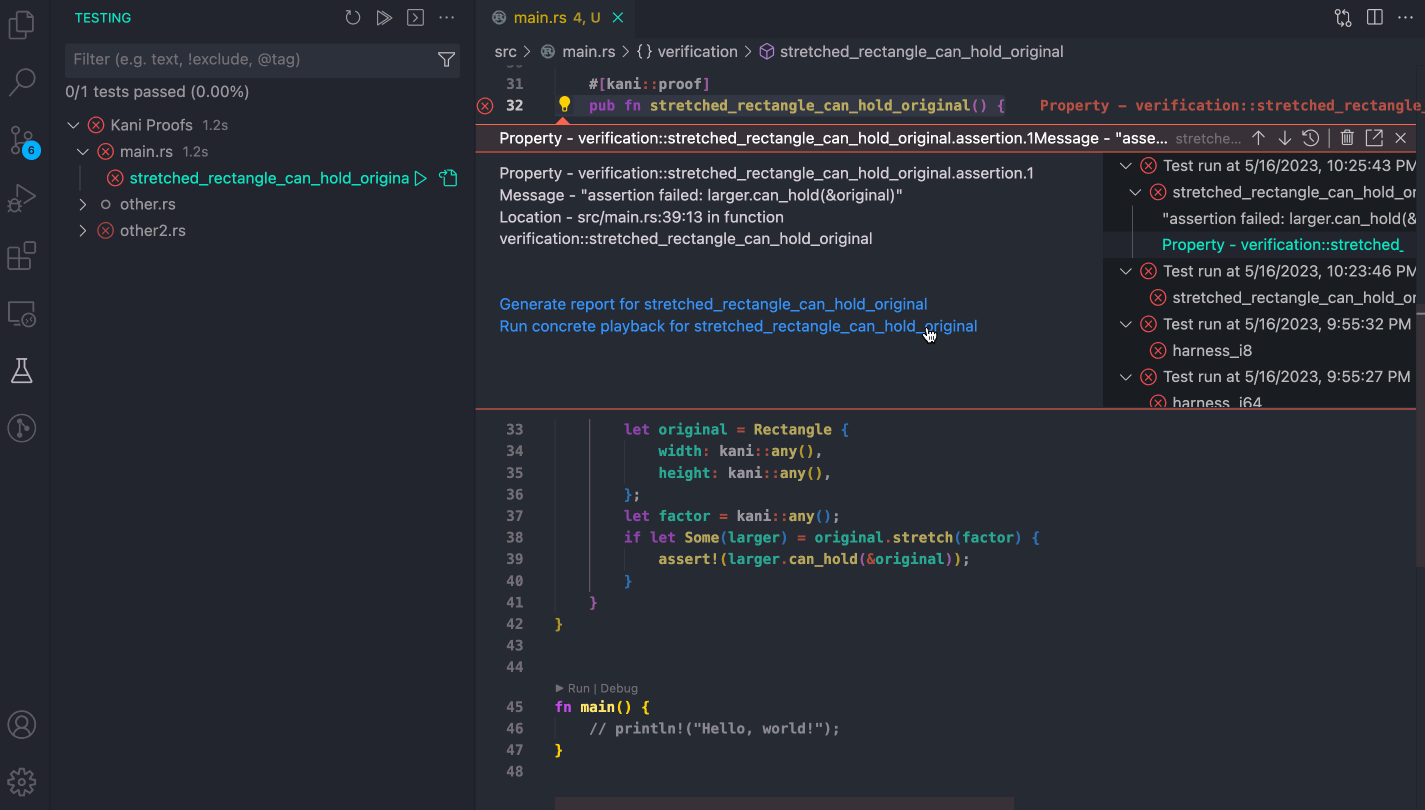Split the editor right
Image resolution: width=1425 pixels, height=810 pixels.
[x=1375, y=18]
